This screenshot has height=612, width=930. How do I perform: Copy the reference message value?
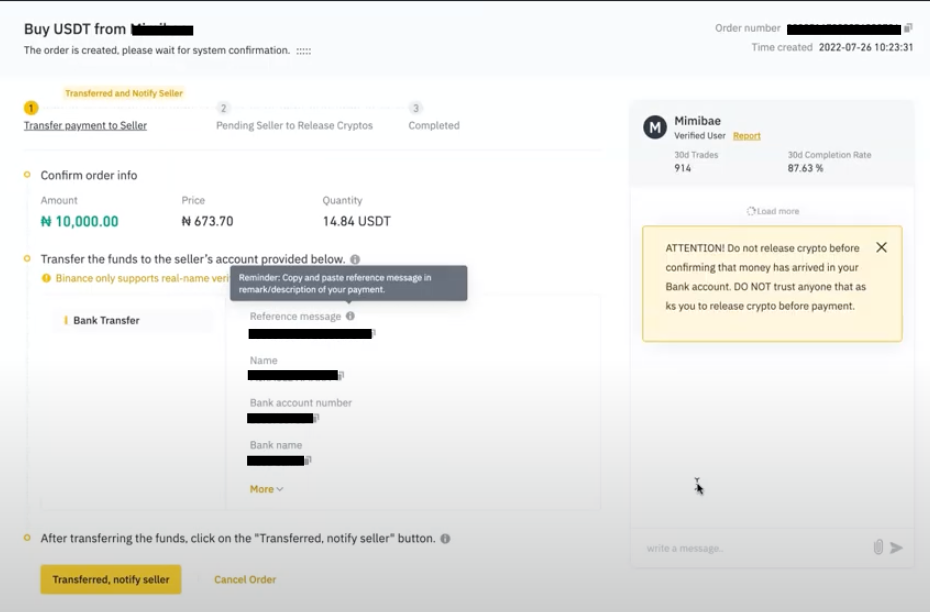tap(373, 334)
